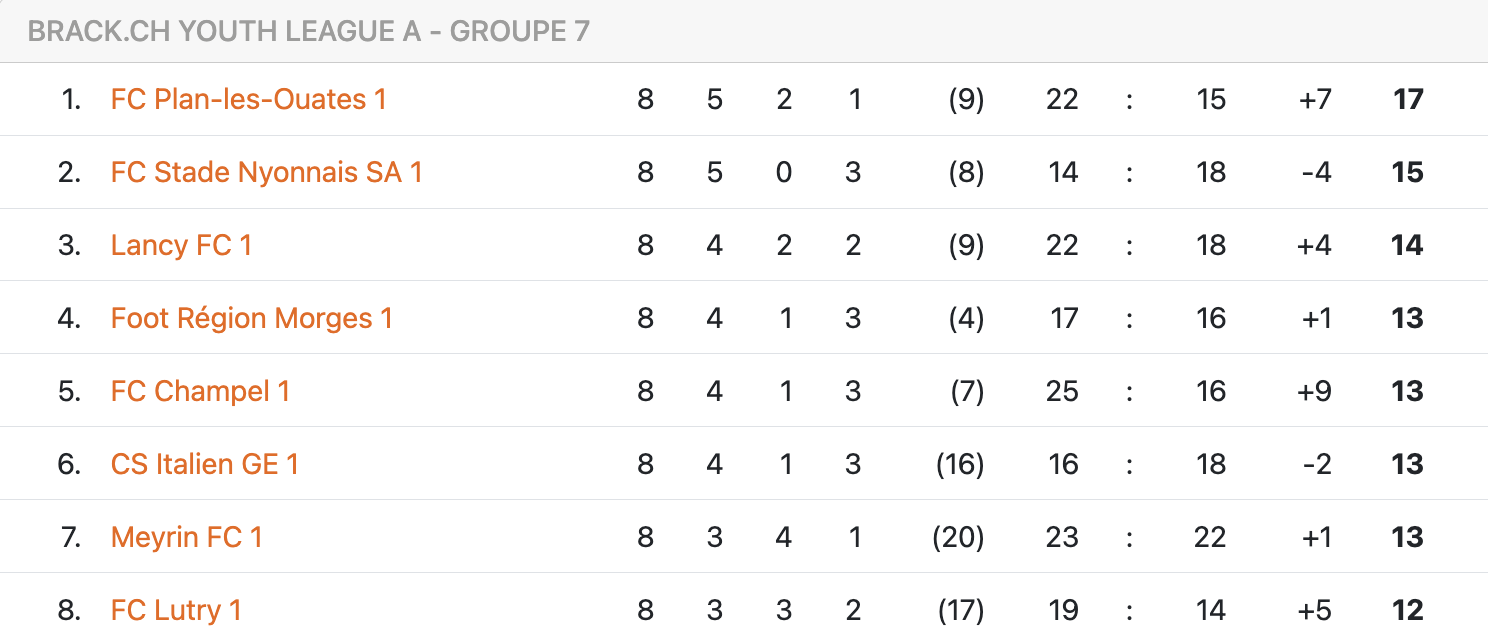Click Meyrin FC 1's (20) fair-play value

pos(958,537)
